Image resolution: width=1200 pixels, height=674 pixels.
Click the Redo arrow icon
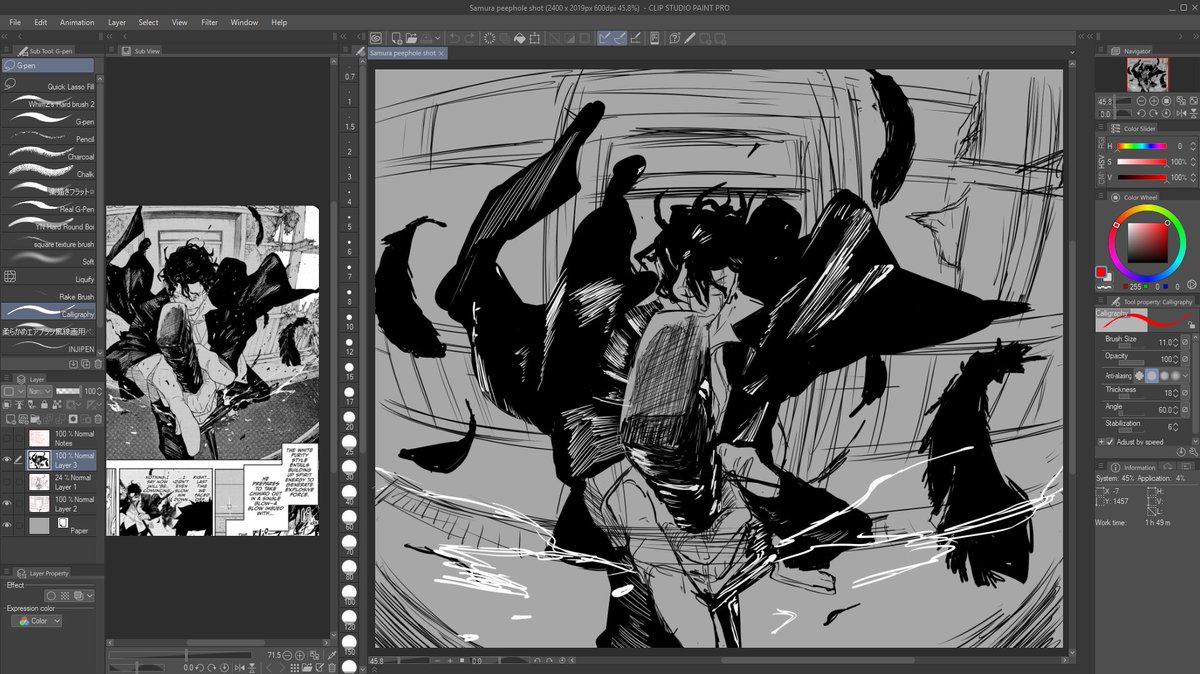(x=471, y=38)
